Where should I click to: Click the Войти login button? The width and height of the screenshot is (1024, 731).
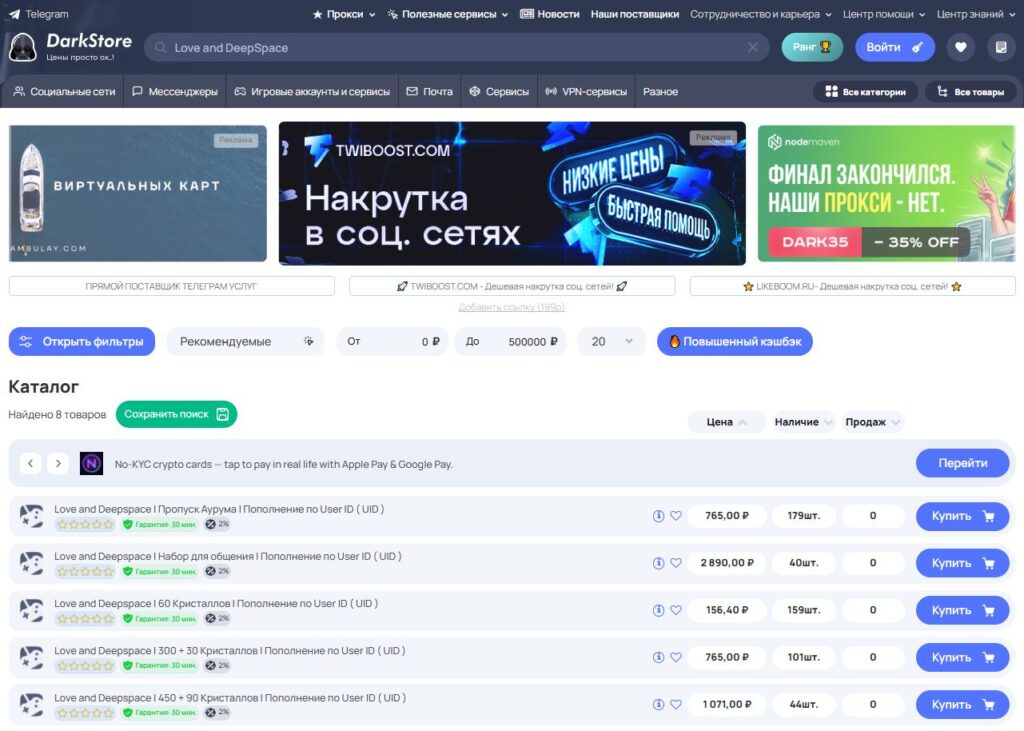pyautogui.click(x=895, y=47)
